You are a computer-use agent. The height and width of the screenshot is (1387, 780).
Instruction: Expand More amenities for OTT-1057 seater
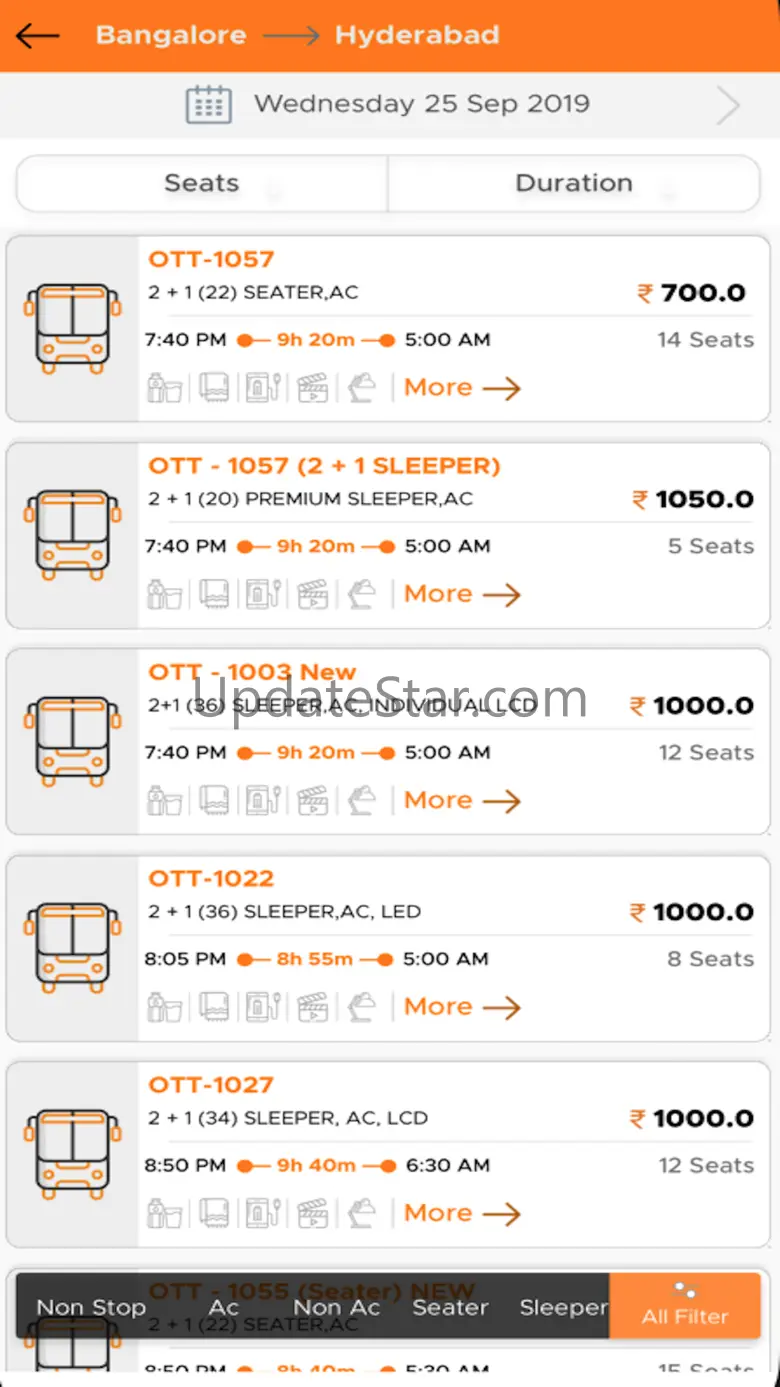click(x=462, y=387)
